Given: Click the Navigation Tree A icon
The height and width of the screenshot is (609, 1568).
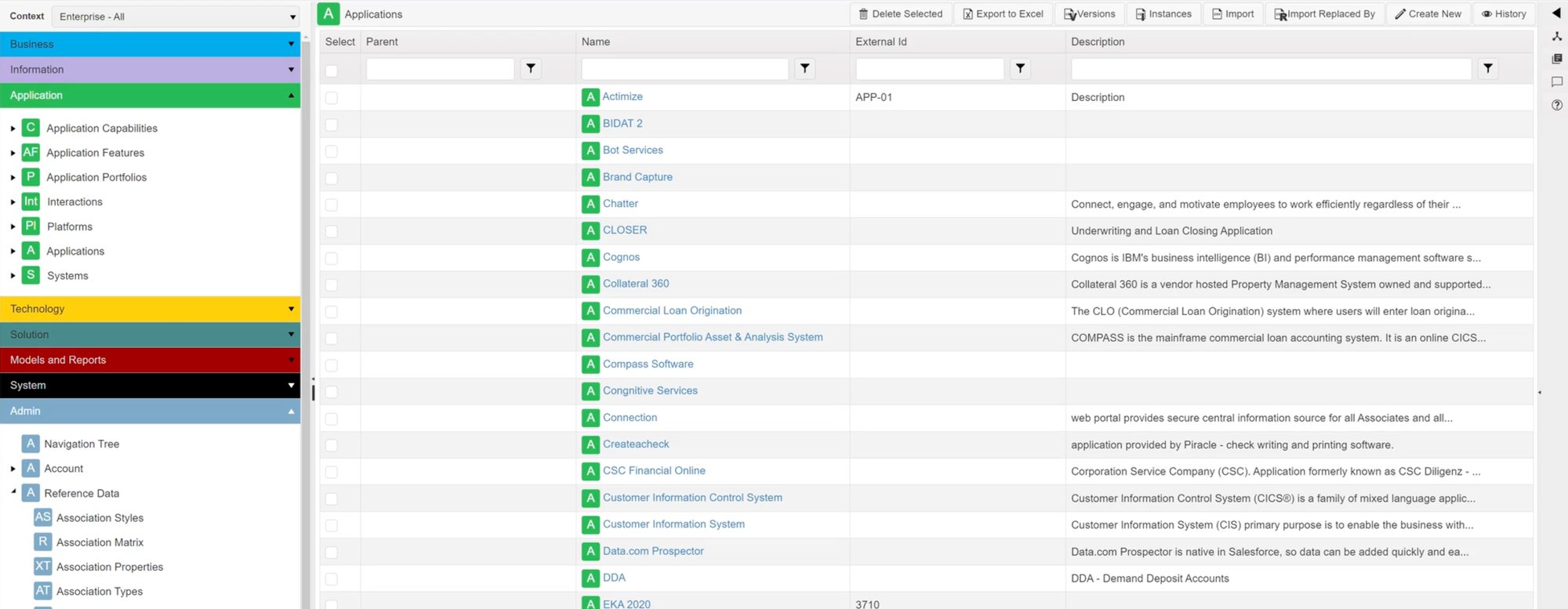Looking at the screenshot, I should tap(31, 444).
